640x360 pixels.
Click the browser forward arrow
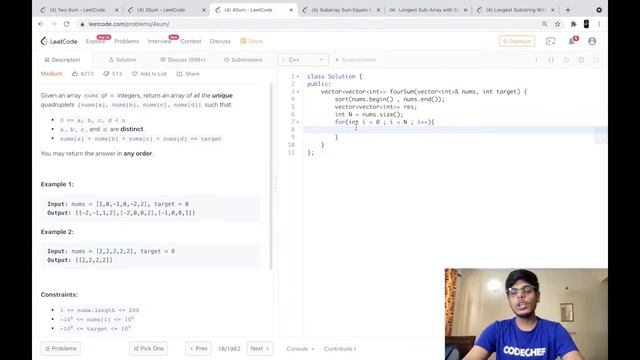(x=53, y=24)
